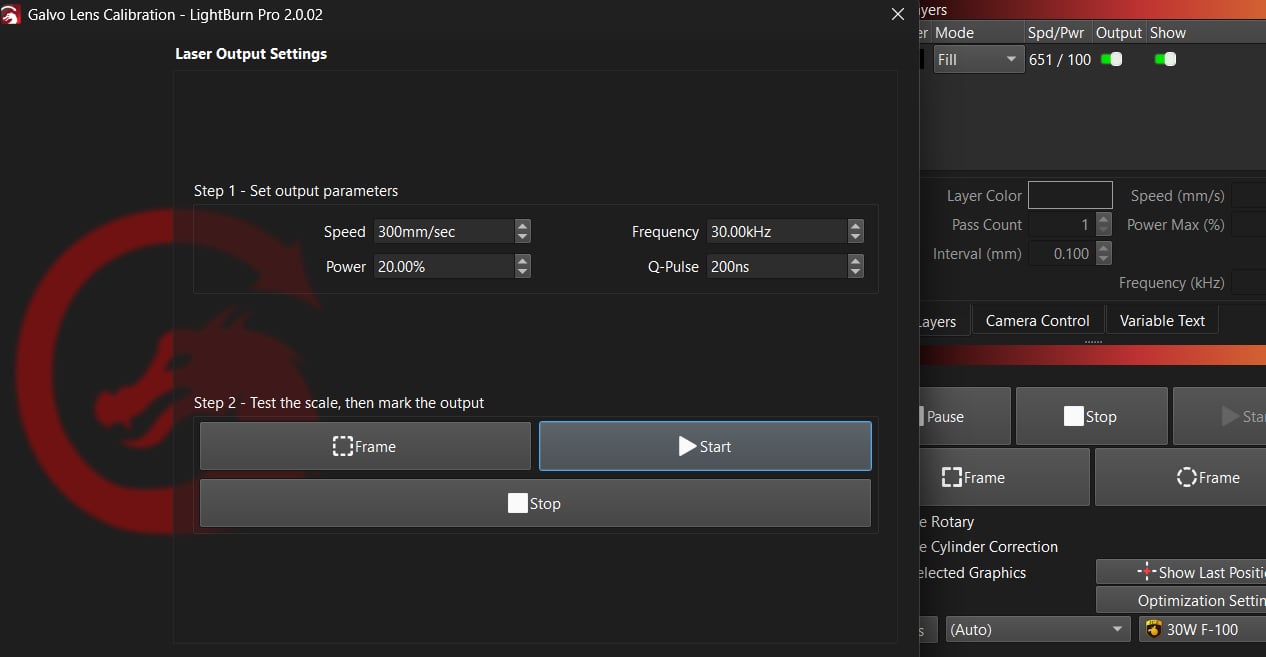
Task: Close the Galvo Lens Calibration dialog
Action: (x=898, y=15)
